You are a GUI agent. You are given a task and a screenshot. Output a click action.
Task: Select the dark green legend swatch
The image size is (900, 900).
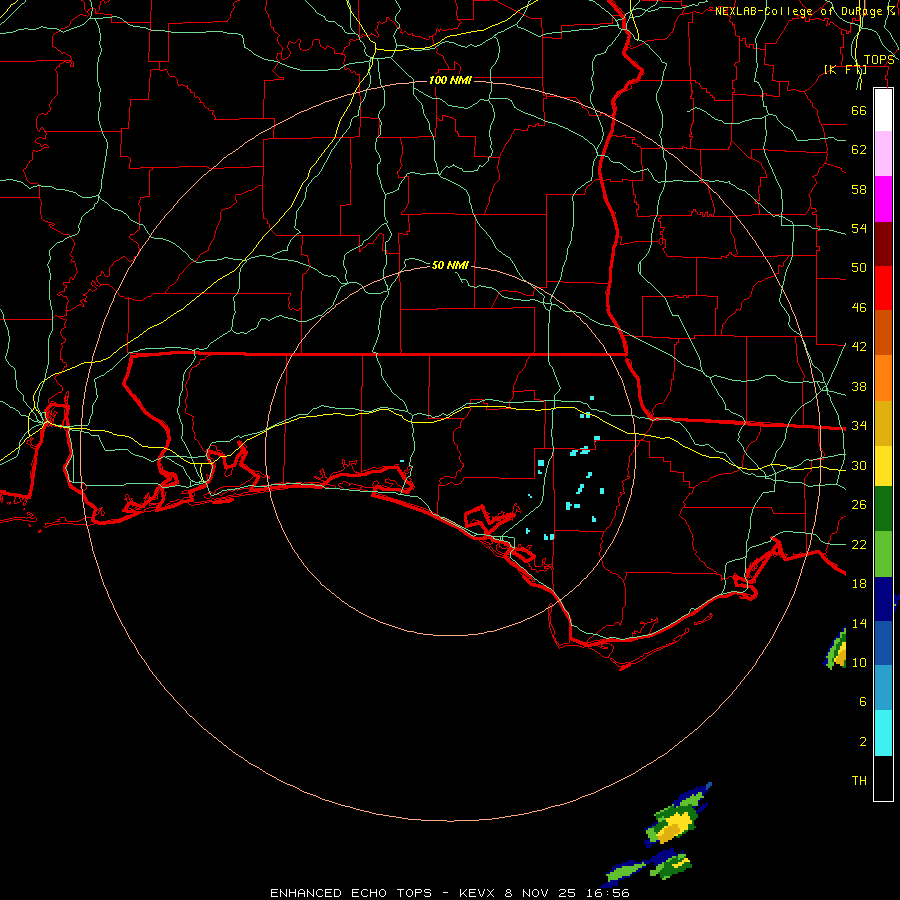click(883, 509)
